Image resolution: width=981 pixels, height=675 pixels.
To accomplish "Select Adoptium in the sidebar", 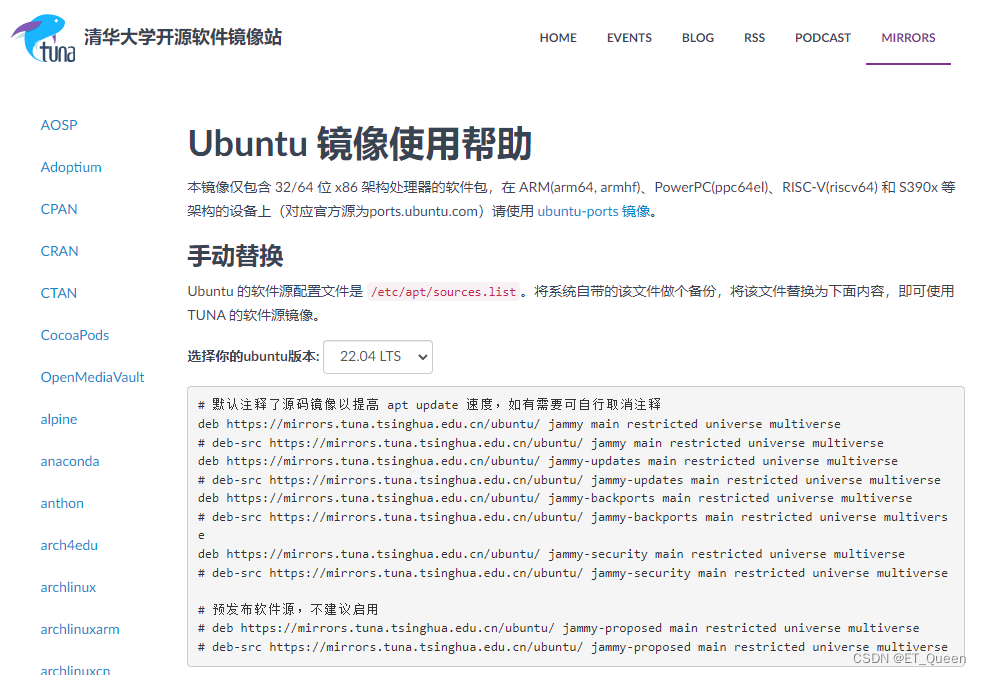I will 71,167.
